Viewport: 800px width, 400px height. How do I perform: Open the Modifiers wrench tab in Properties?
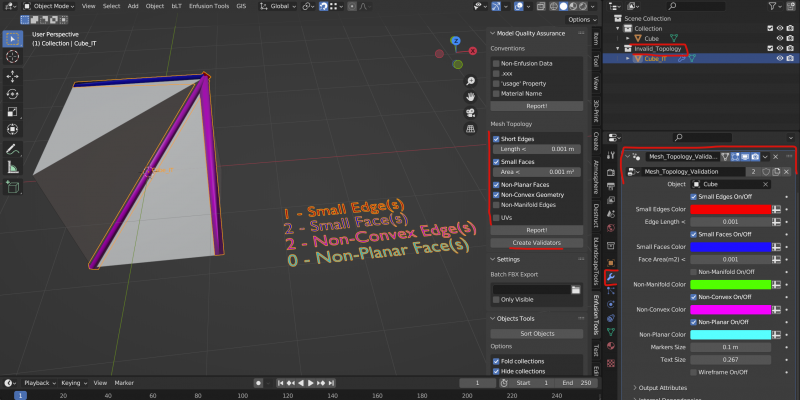pos(612,276)
